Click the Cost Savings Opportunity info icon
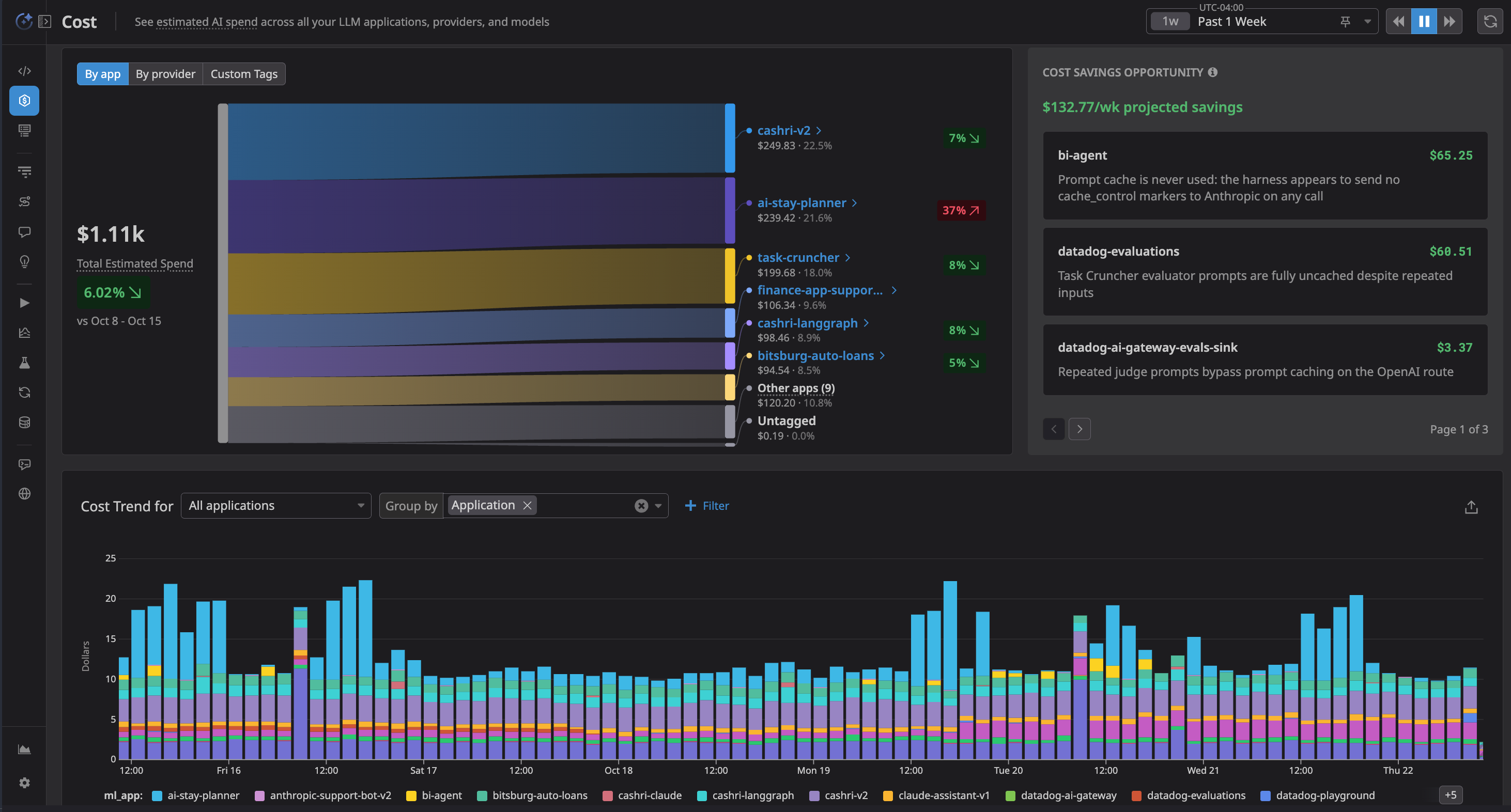The width and height of the screenshot is (1511, 812). (x=1212, y=72)
